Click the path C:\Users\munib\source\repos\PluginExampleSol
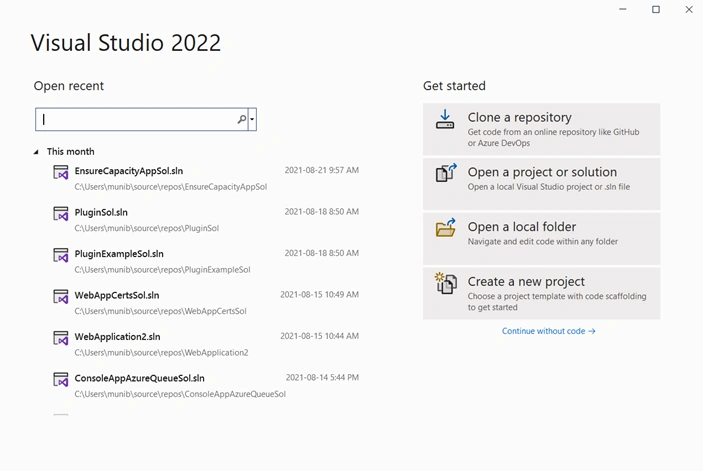This screenshot has width=703, height=471. 162,270
